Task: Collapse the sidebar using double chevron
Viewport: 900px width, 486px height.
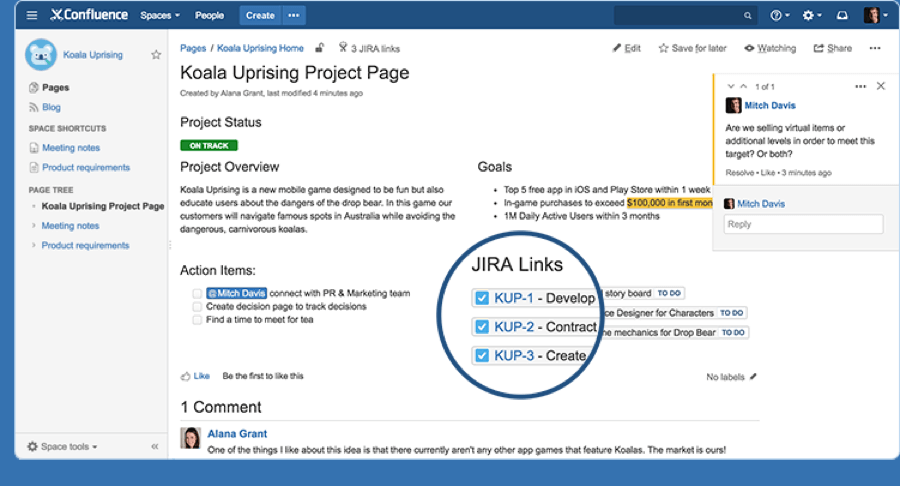Action: point(155,446)
